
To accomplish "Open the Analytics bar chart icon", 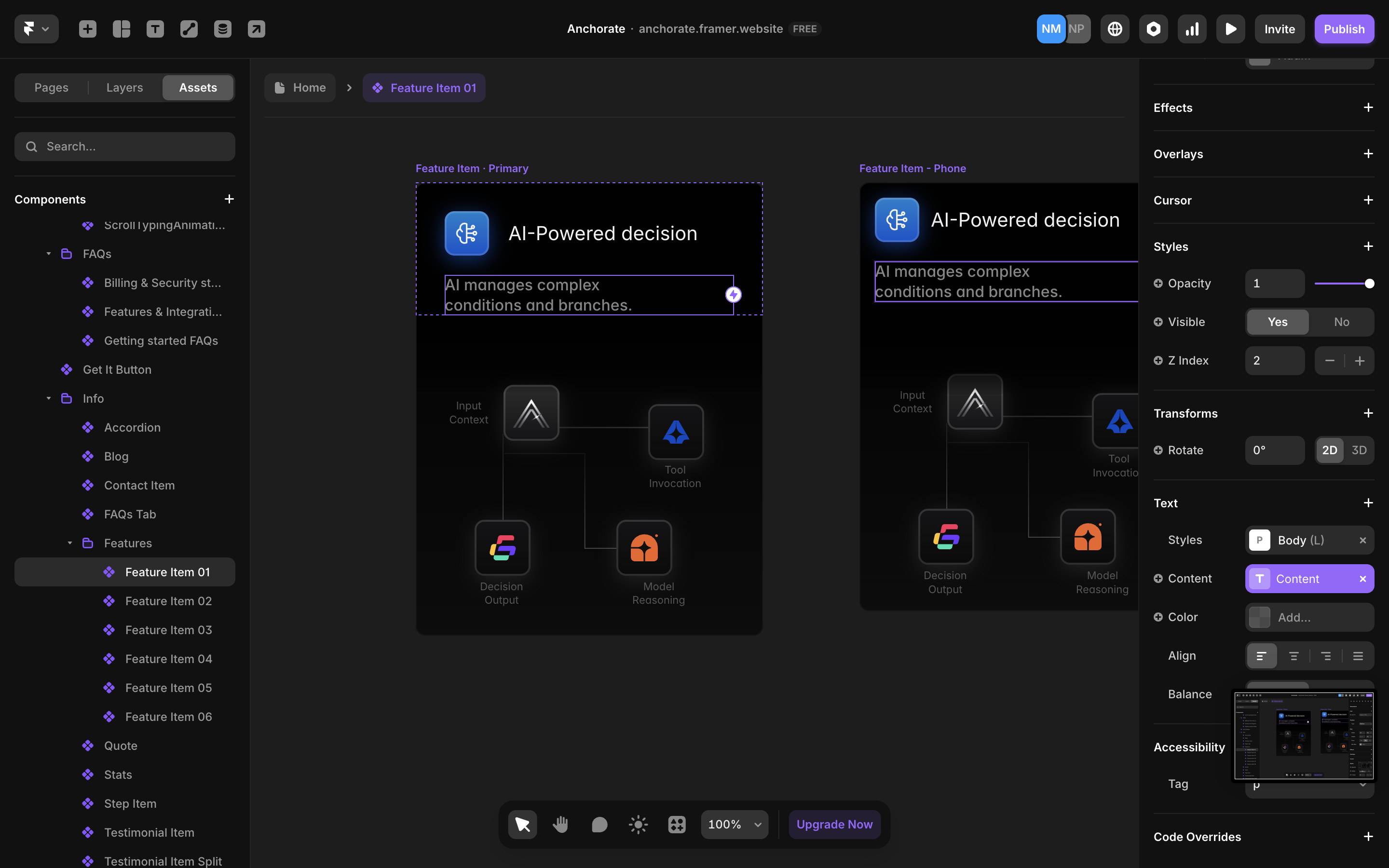I will (1192, 29).
